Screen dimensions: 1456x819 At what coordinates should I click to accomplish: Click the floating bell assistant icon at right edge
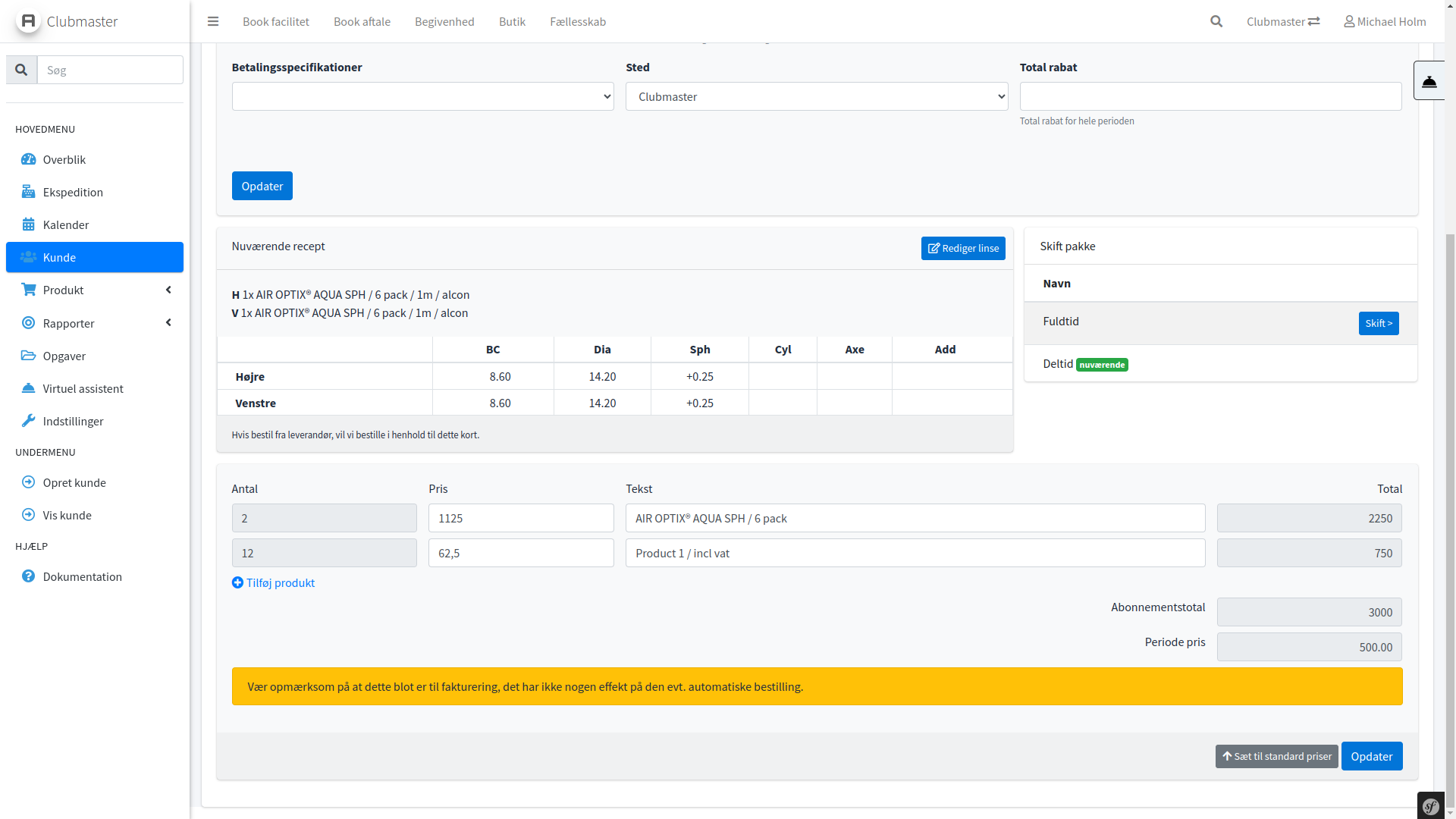point(1429,81)
